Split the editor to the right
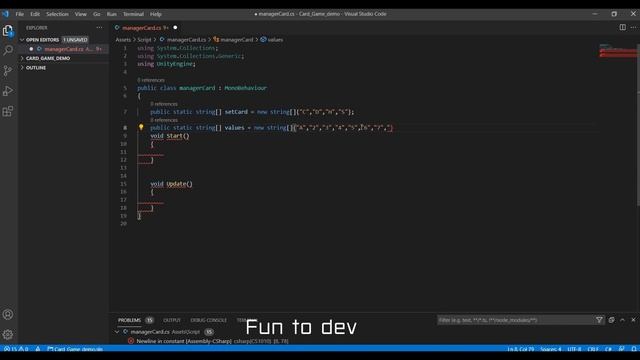The image size is (640, 360). tap(622, 27)
